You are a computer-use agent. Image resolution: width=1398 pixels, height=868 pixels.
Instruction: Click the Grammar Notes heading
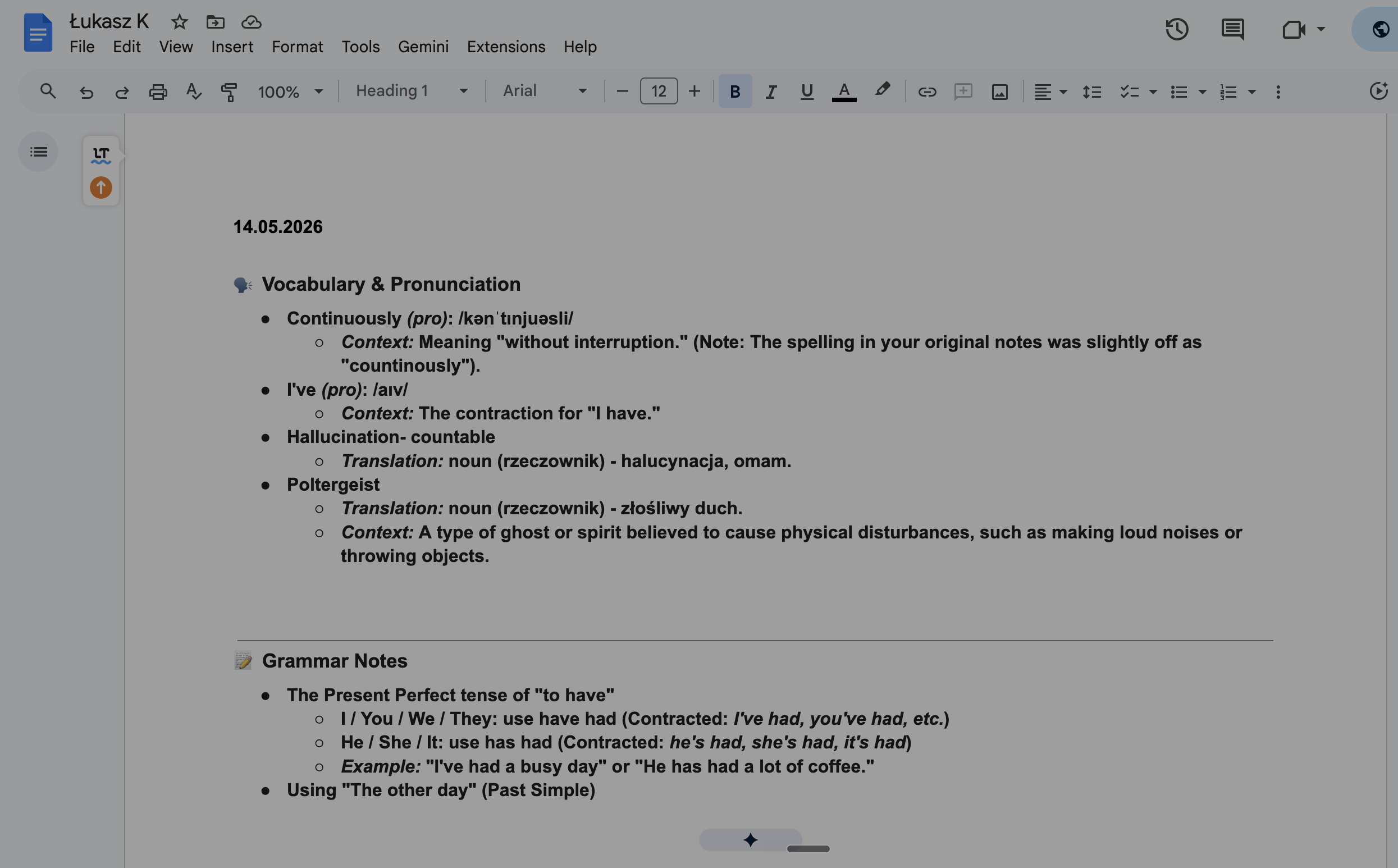(x=335, y=661)
